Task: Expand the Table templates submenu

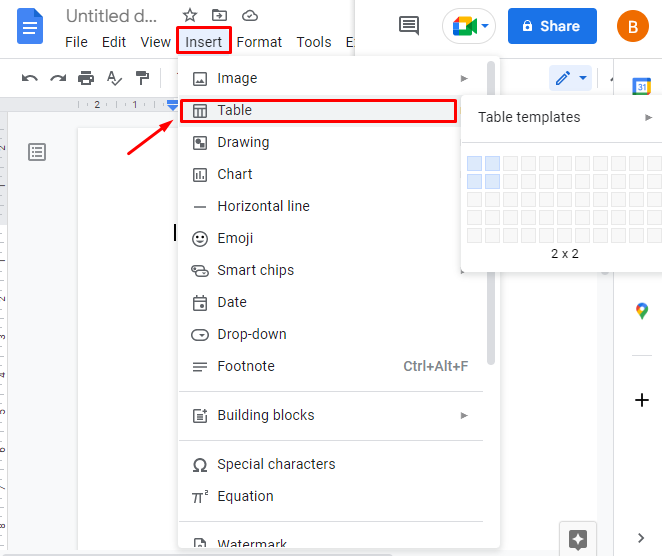Action: pos(562,117)
